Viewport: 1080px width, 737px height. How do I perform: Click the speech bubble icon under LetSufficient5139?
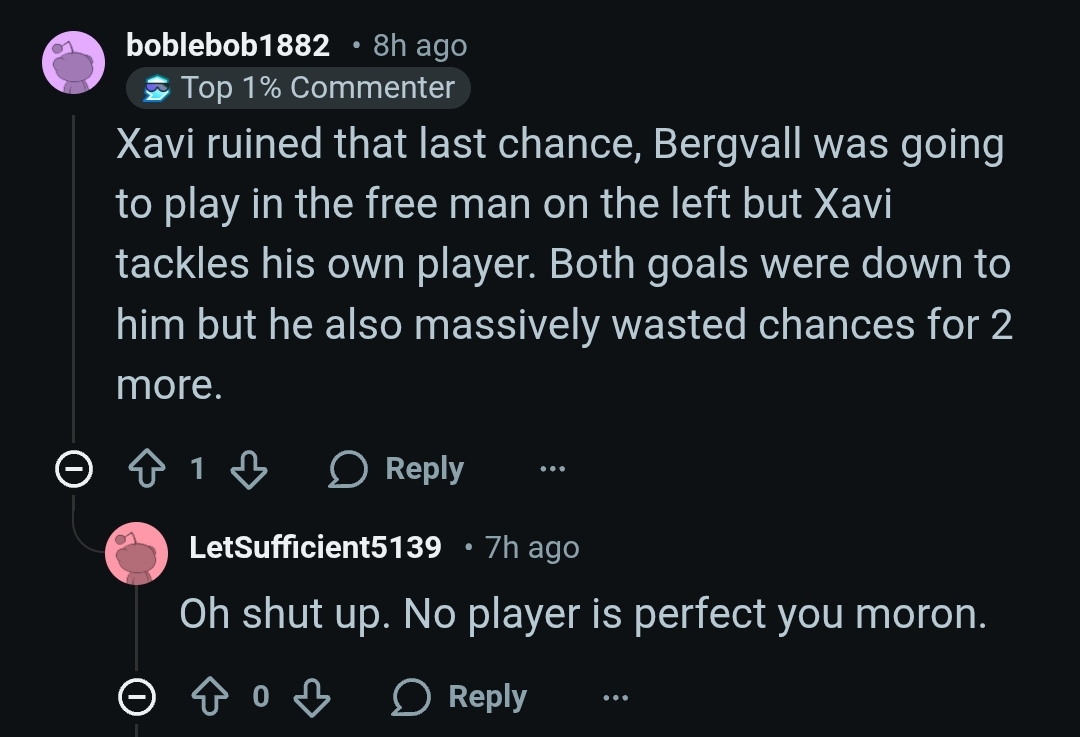coord(411,697)
